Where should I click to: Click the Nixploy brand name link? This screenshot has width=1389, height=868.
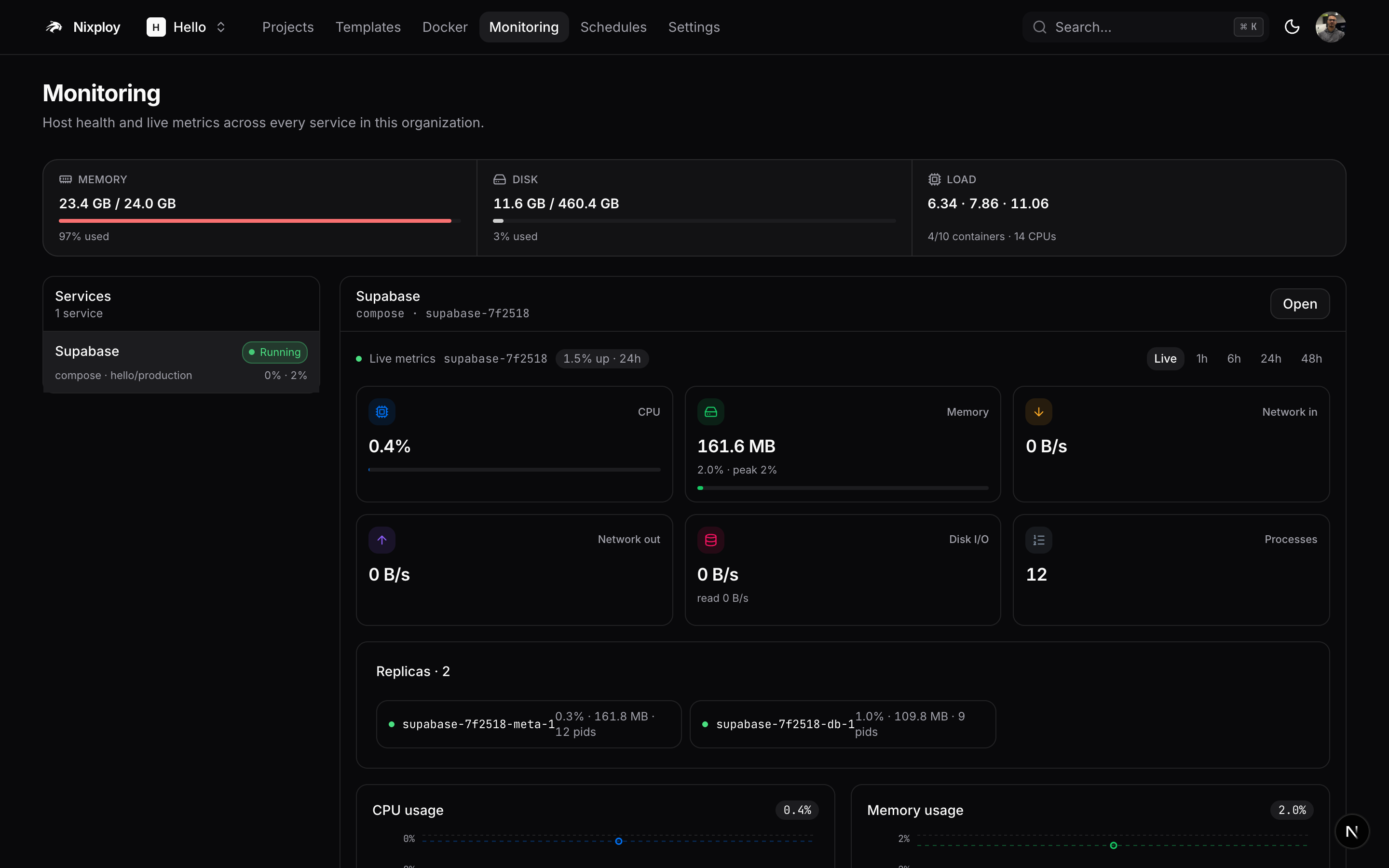click(x=97, y=27)
